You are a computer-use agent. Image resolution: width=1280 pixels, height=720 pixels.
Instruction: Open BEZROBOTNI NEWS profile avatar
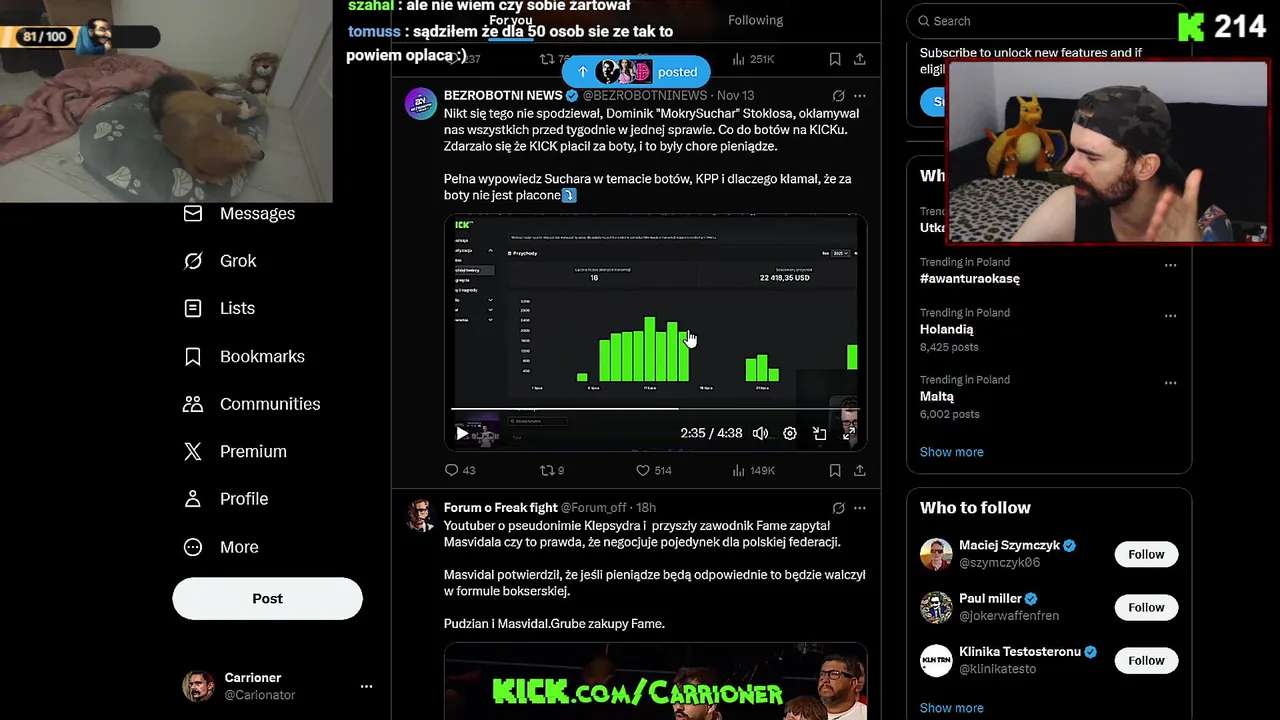[x=421, y=104]
